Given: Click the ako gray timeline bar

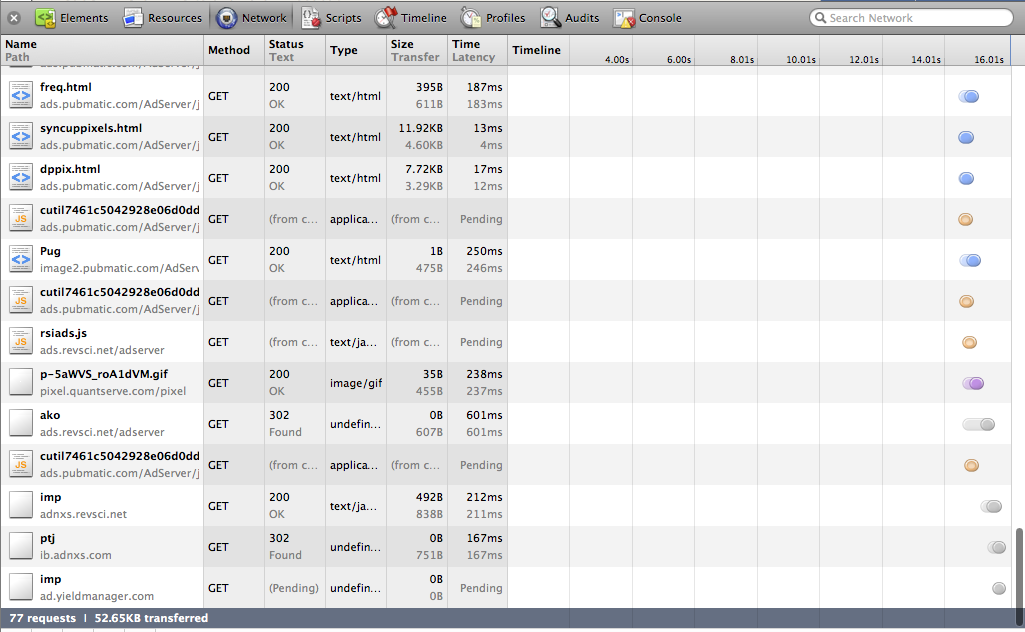Looking at the screenshot, I should [x=979, y=425].
